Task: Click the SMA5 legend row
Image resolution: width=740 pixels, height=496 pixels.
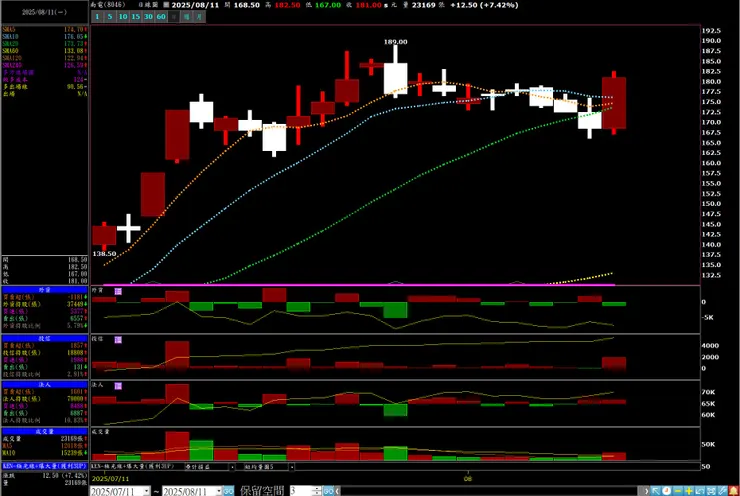Action: click(44, 29)
